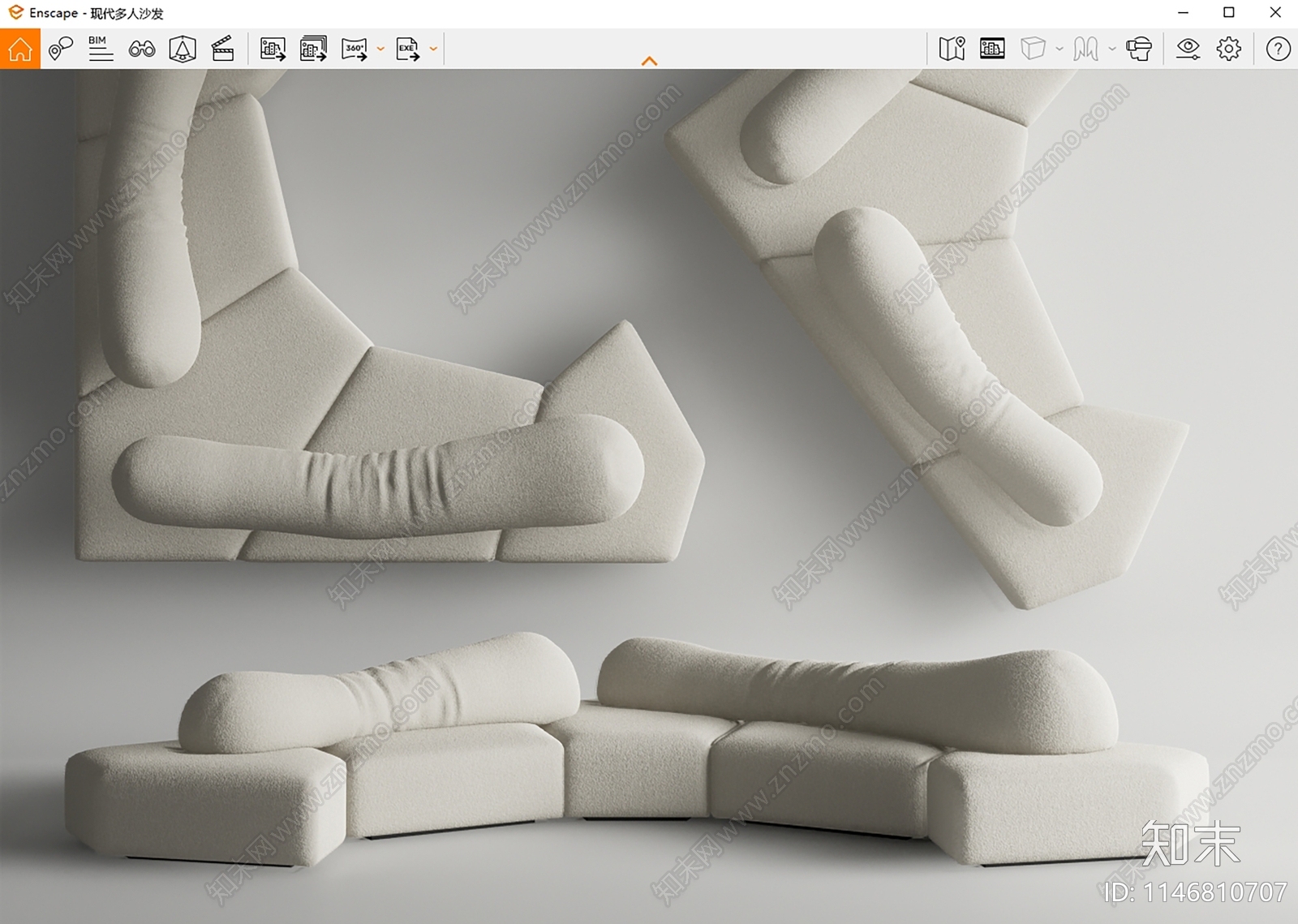The width and height of the screenshot is (1298, 924).
Task: Enable Virtual Reality headset mode
Action: click(1139, 49)
